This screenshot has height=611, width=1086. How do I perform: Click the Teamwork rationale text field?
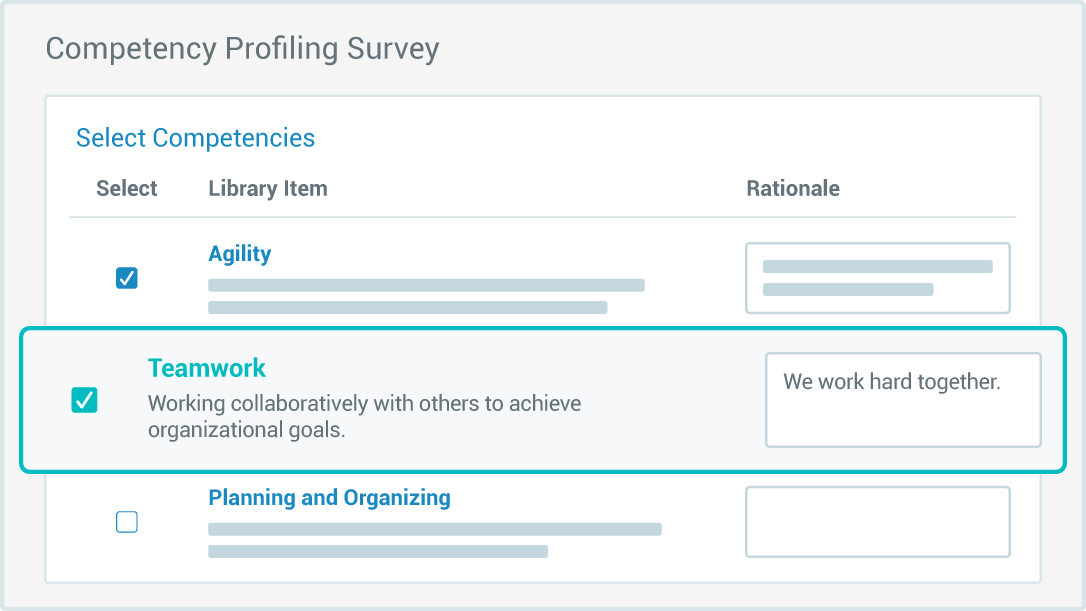(x=902, y=400)
